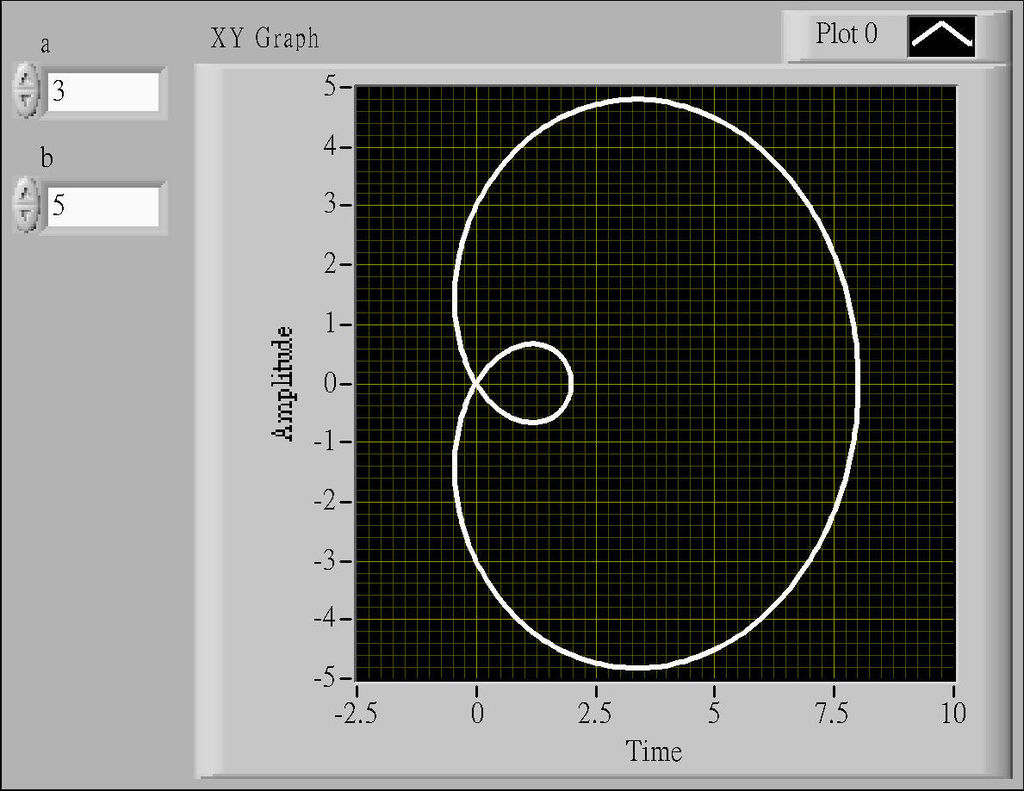Click the y-axis -4 scale marker
The width and height of the screenshot is (1024, 791).
click(x=325, y=618)
